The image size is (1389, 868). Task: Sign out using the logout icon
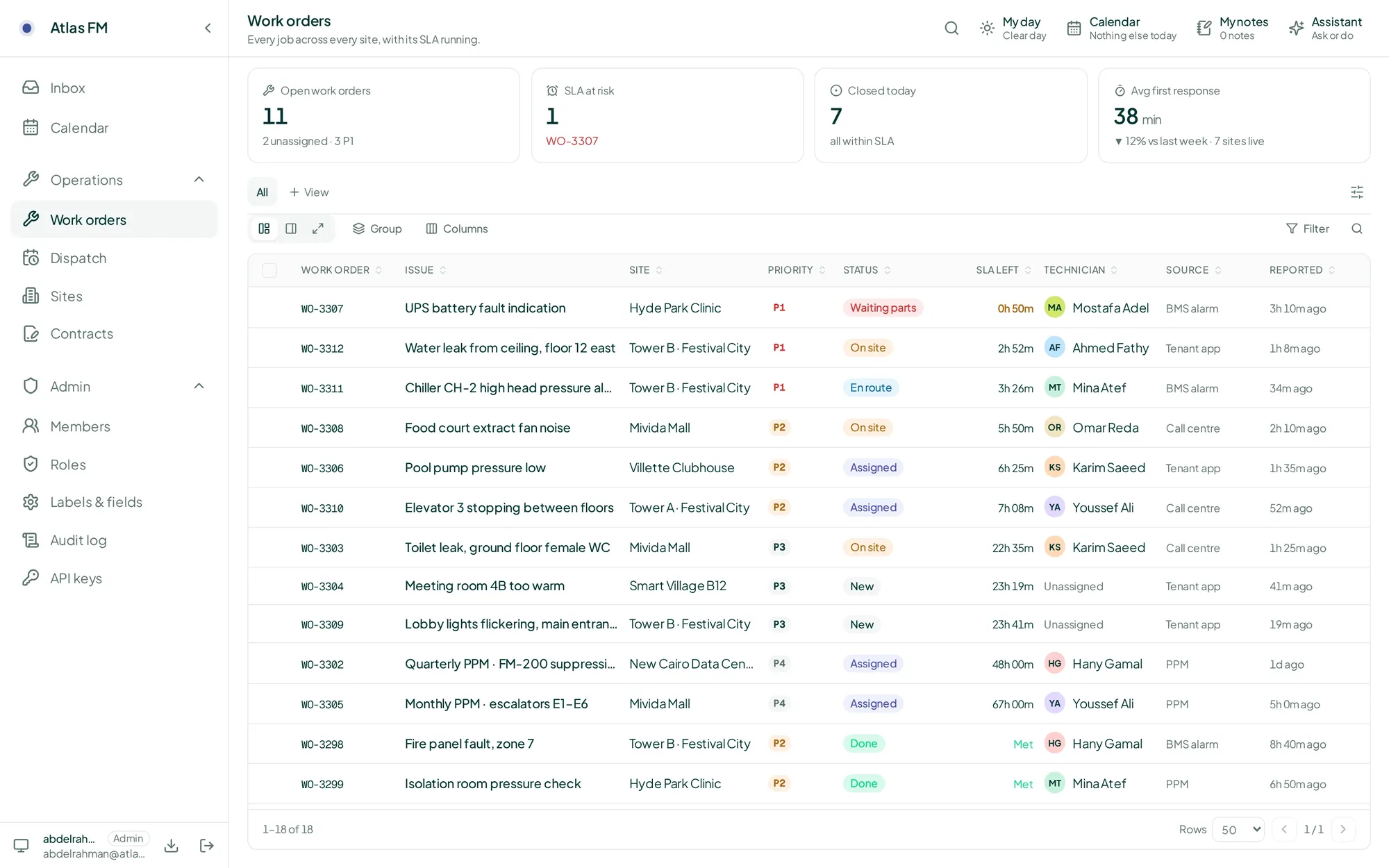[x=206, y=845]
